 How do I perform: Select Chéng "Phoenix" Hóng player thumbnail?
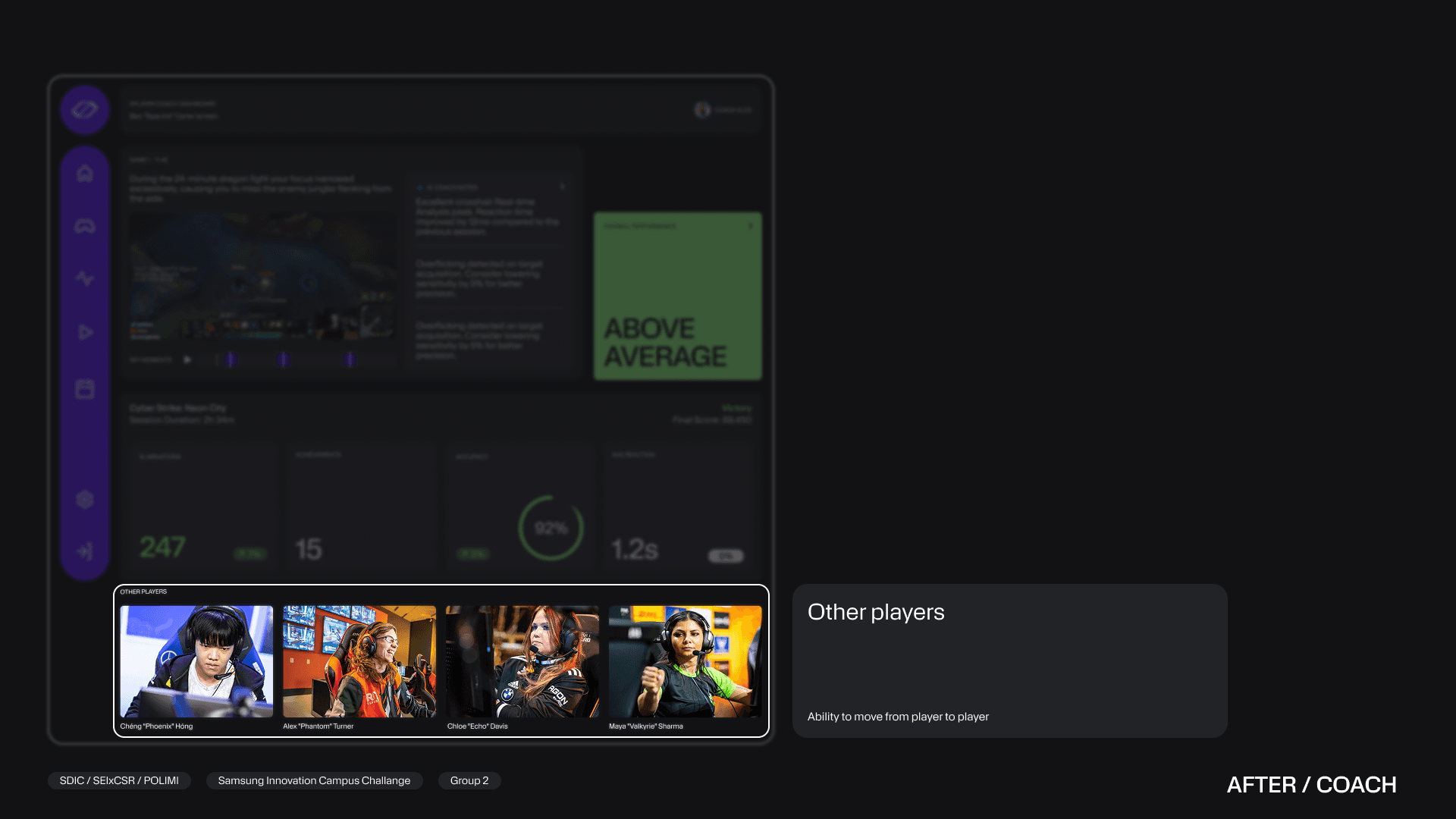click(x=196, y=661)
